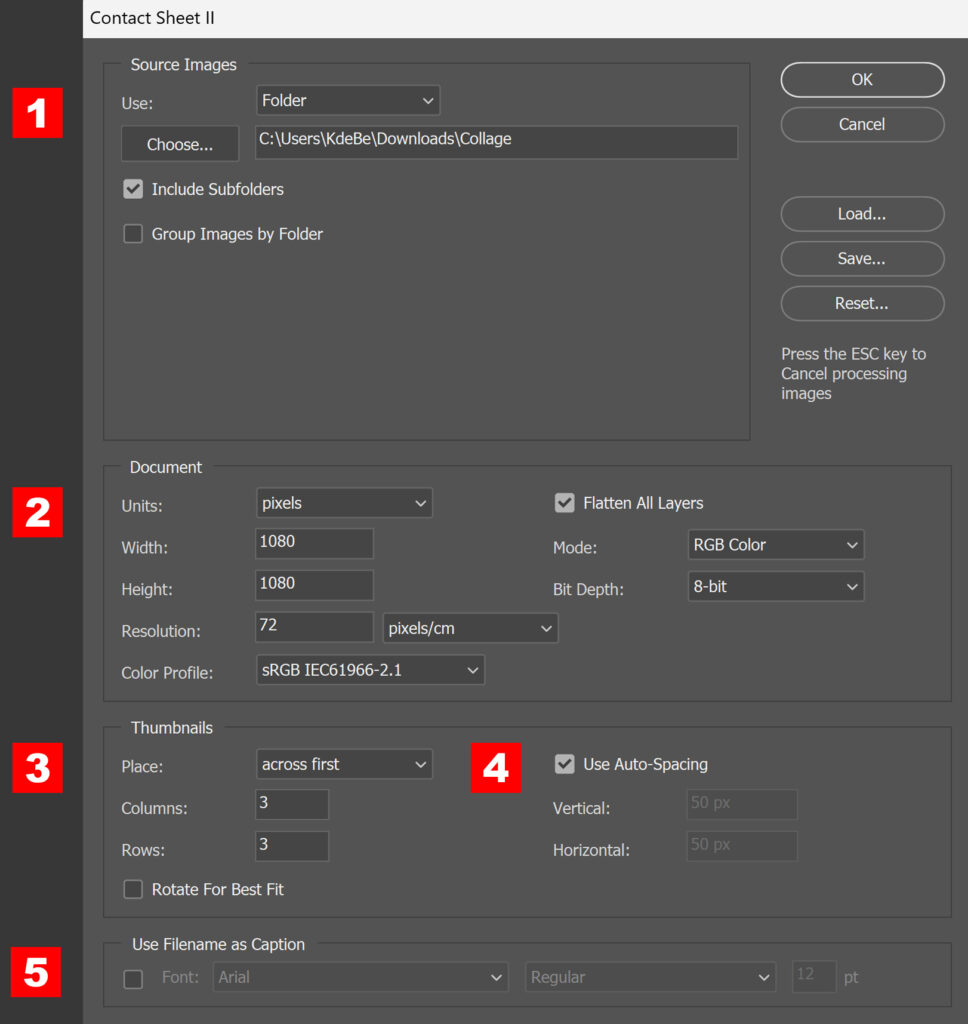The image size is (968, 1024).
Task: Open the Color Profile dropdown
Action: [x=370, y=669]
